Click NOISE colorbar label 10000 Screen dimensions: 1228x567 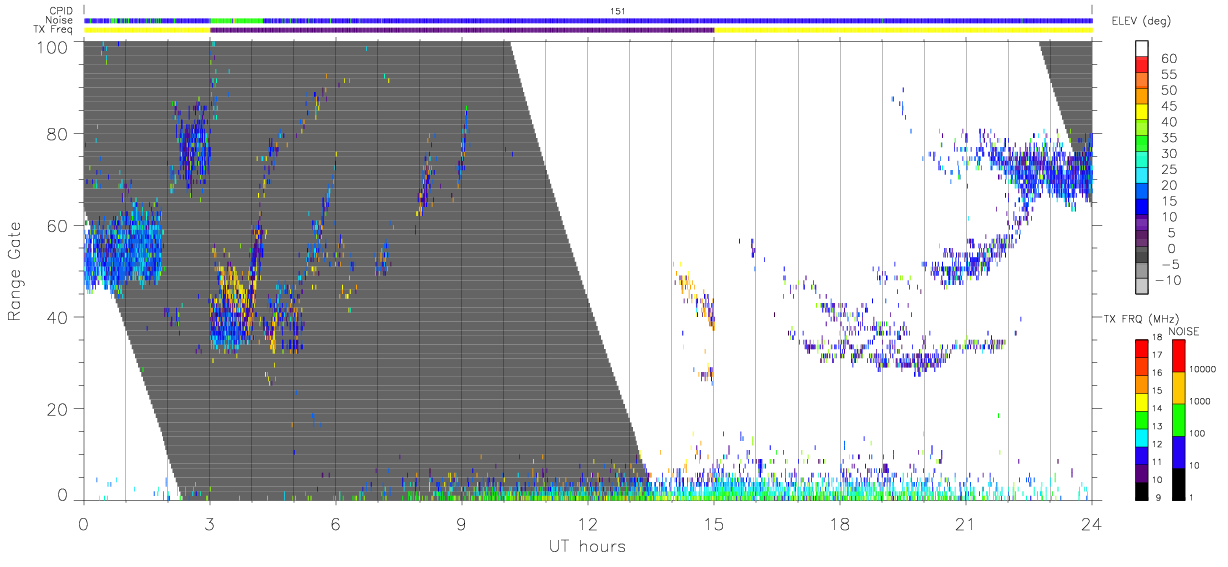coord(1202,370)
